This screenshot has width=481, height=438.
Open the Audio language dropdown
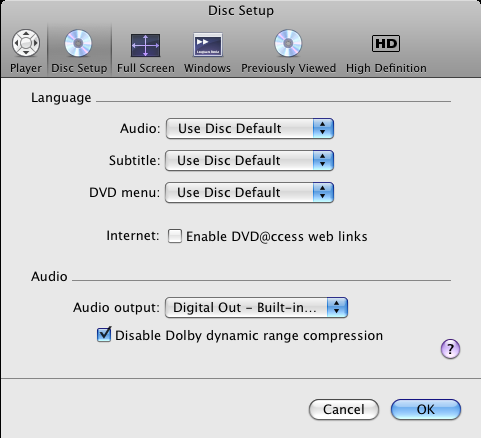(250, 128)
